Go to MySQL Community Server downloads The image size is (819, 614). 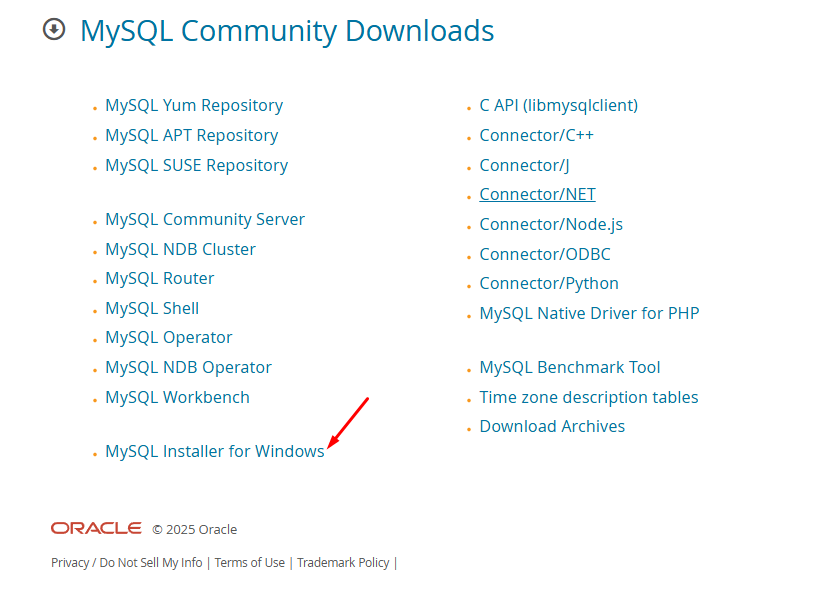(205, 219)
